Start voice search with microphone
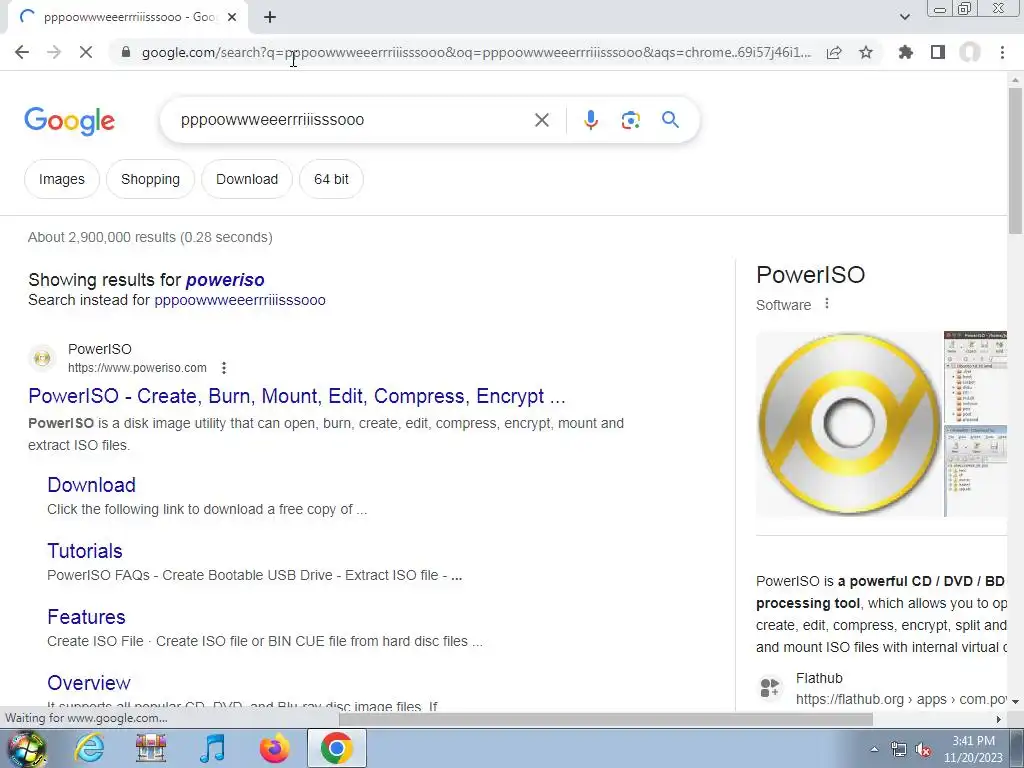 click(x=590, y=120)
